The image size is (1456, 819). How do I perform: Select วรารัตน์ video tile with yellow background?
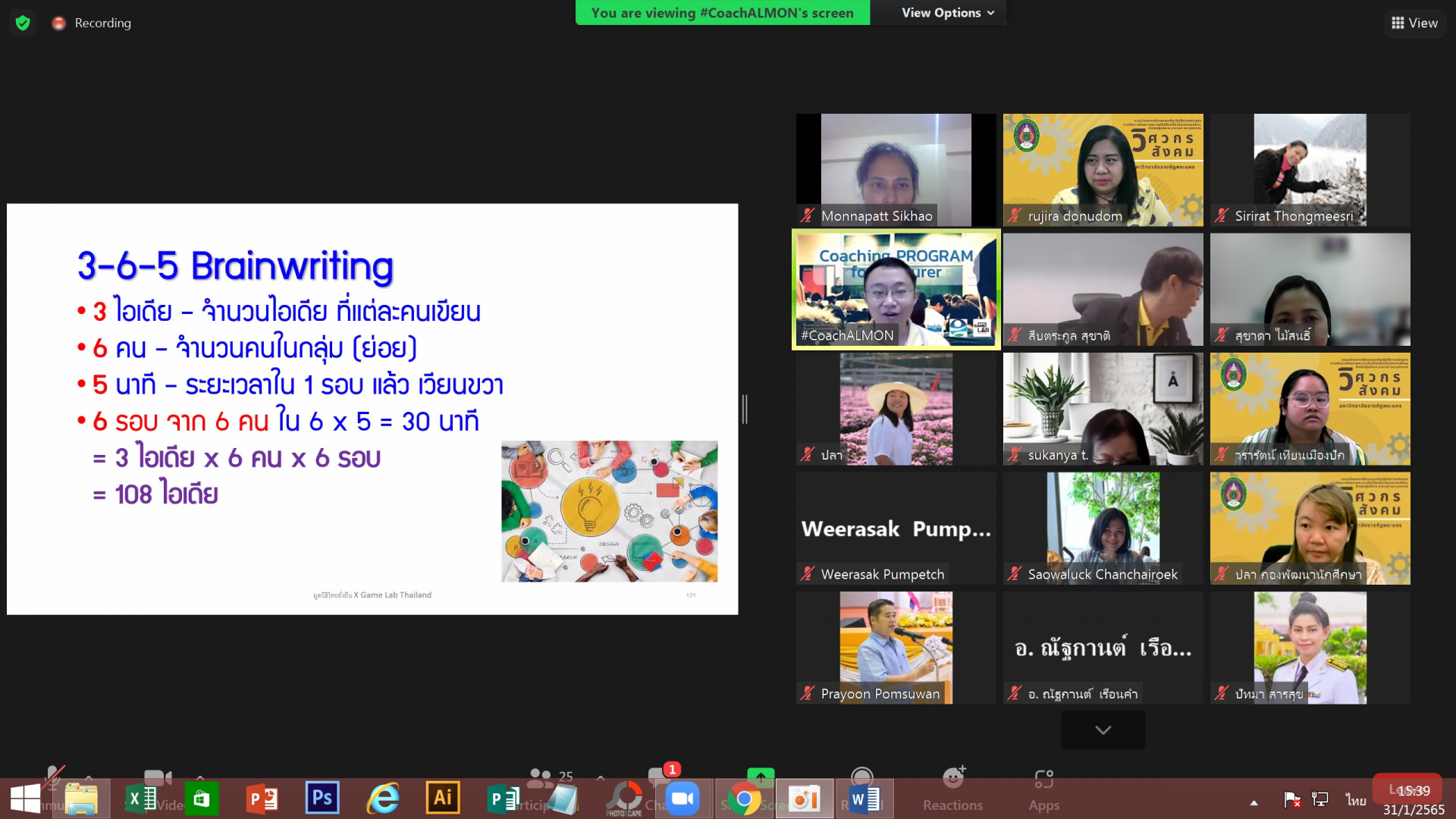click(1310, 409)
